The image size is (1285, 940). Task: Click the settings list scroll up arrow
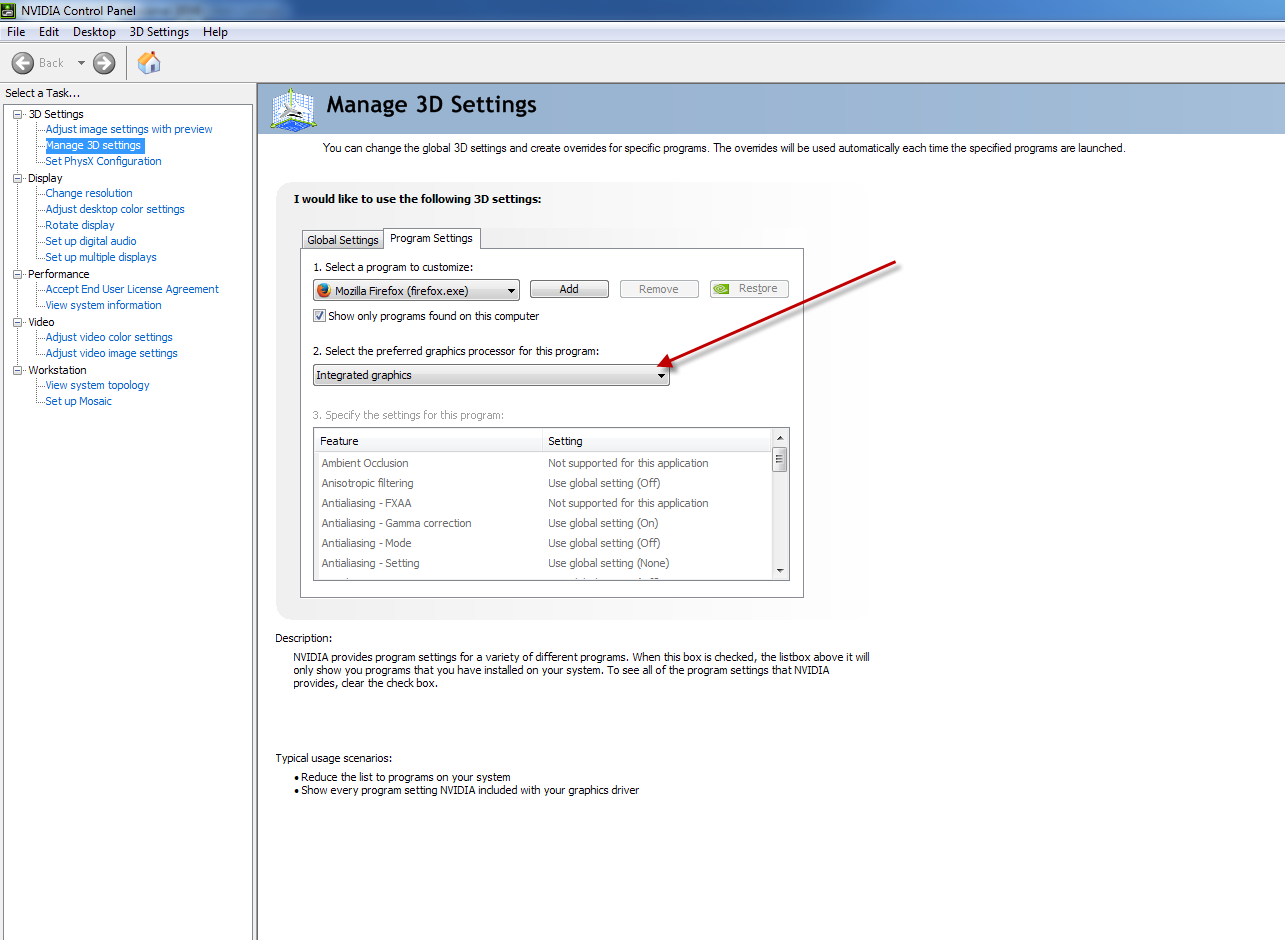pyautogui.click(x=780, y=438)
